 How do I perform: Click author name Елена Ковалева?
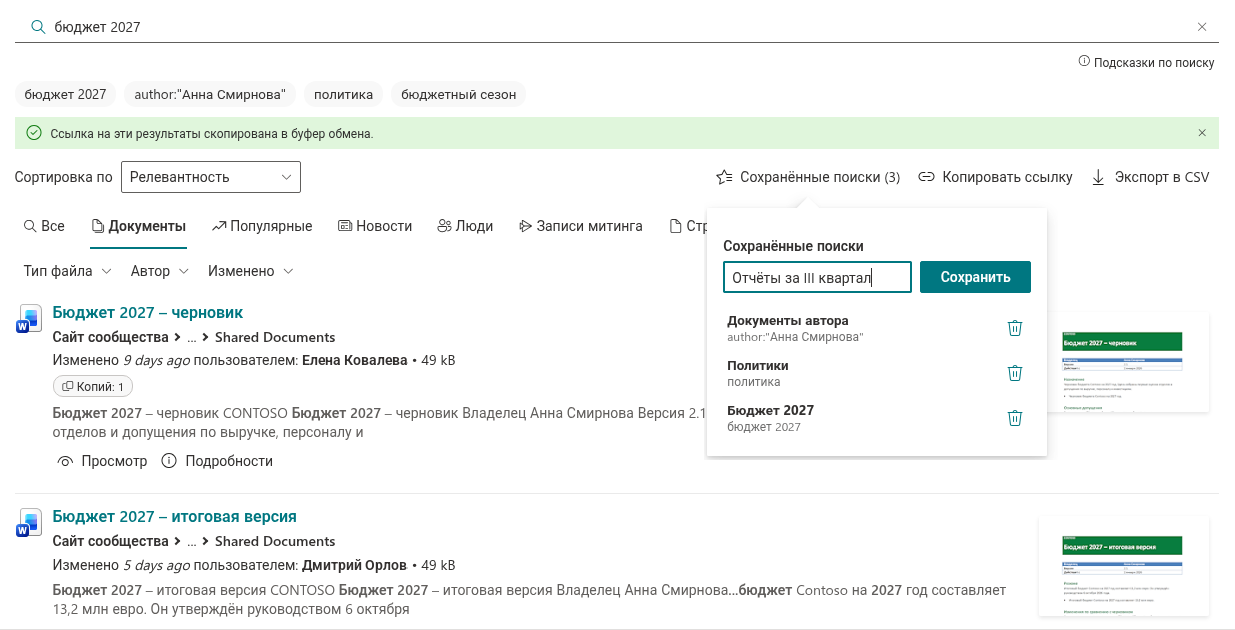(354, 360)
